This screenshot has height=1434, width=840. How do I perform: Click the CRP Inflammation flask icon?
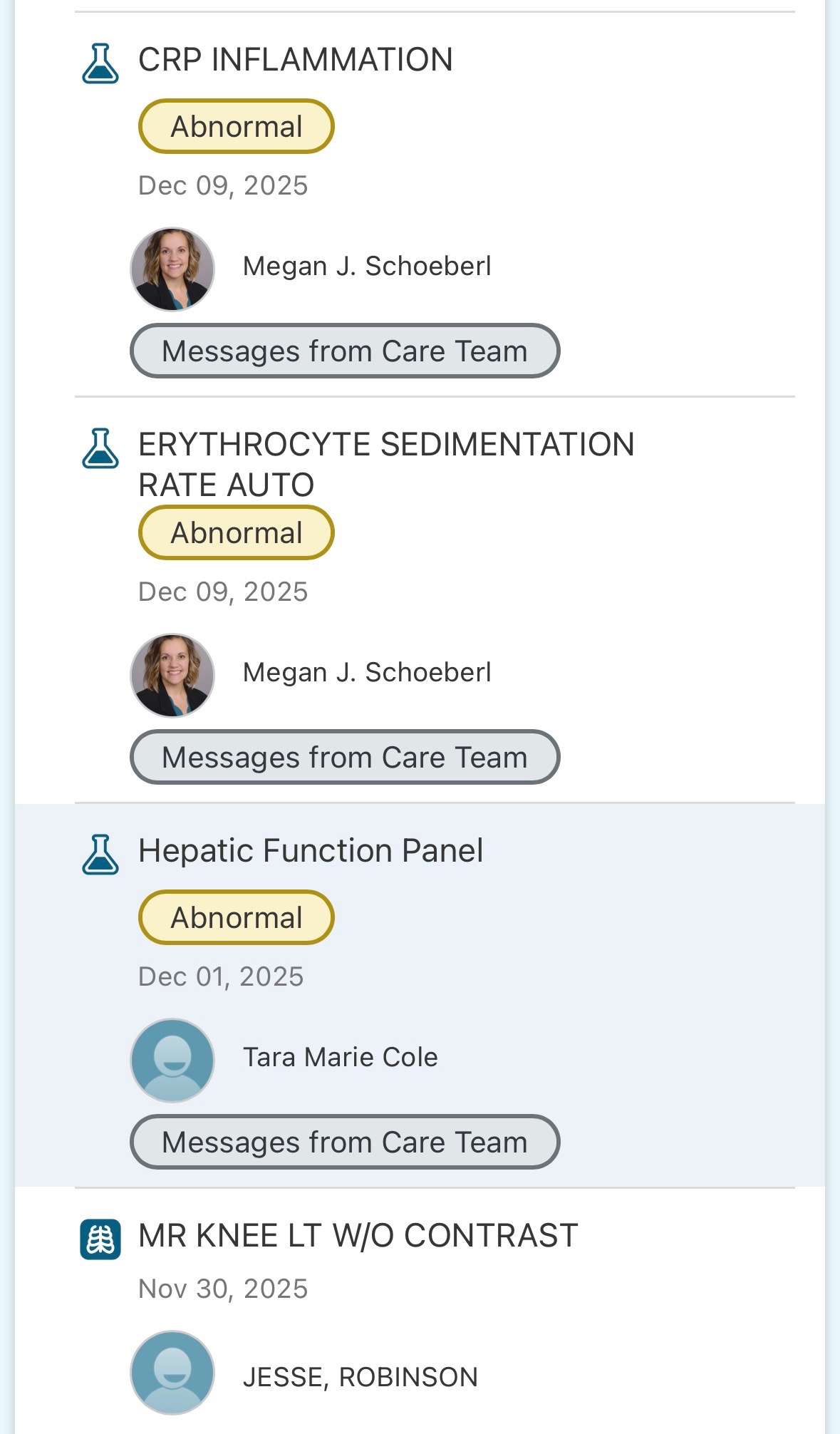pos(100,63)
